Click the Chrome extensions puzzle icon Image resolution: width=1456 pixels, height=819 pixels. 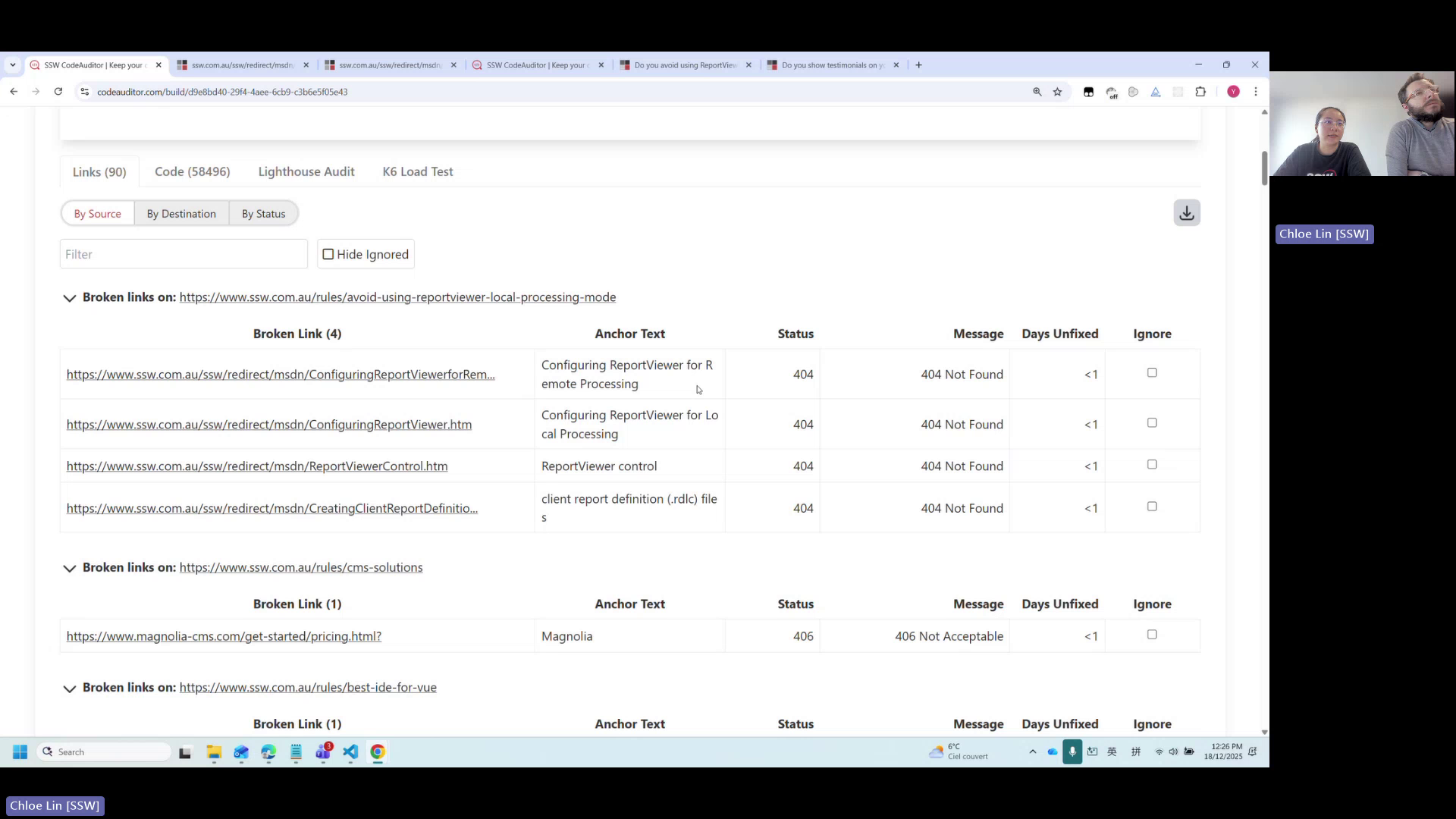click(x=1200, y=91)
